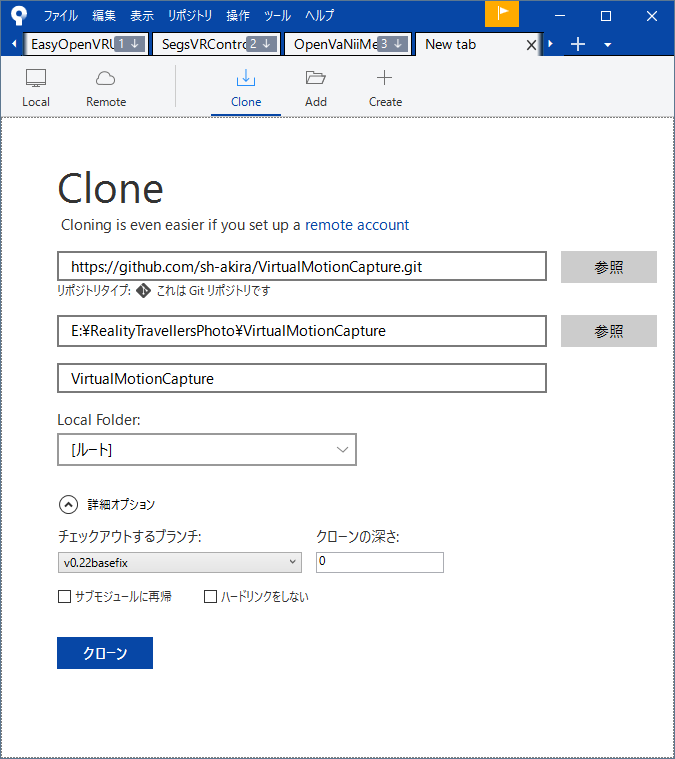Open the Local repositories view
This screenshot has height=759, width=675.
coord(36,88)
